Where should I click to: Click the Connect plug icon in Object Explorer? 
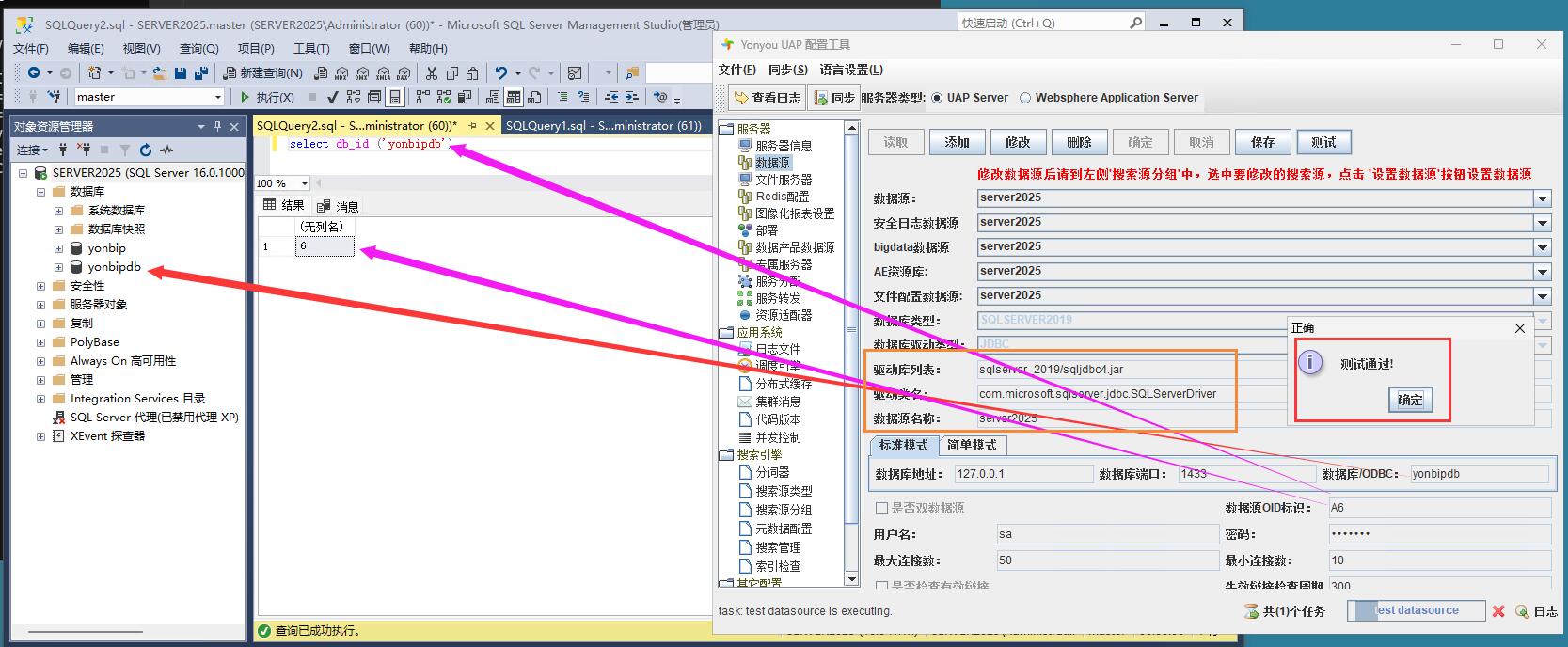pos(63,150)
